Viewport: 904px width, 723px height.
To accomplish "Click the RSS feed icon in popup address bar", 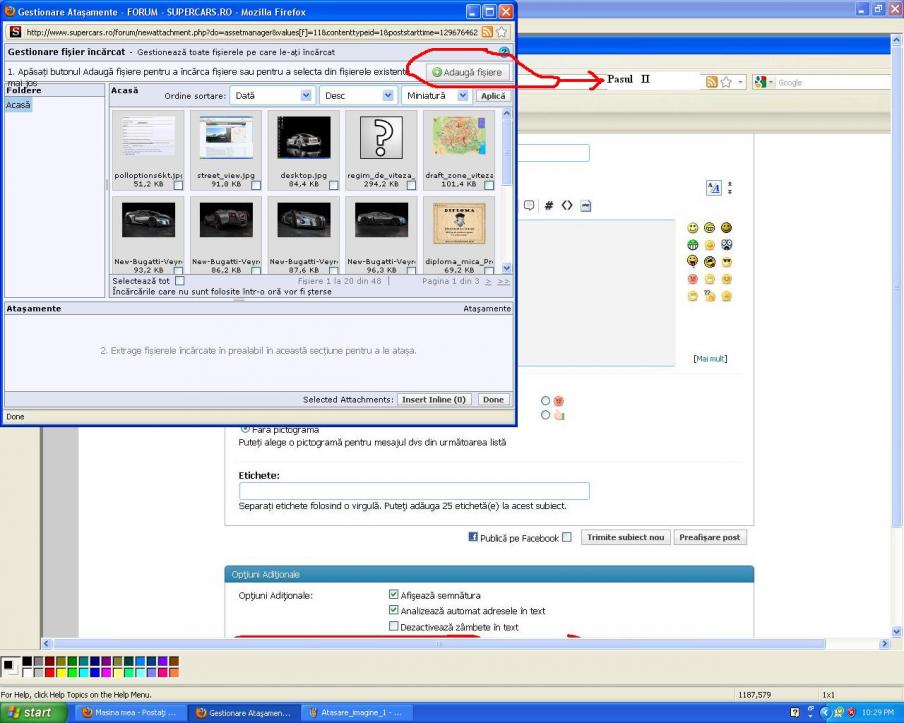I will (x=487, y=32).
